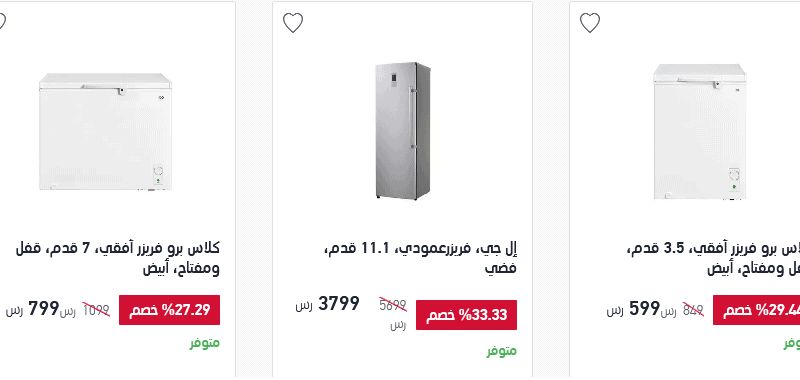The image size is (800, 380).
Task: Add LG upright freezer to wishlist heart
Action: (x=293, y=23)
